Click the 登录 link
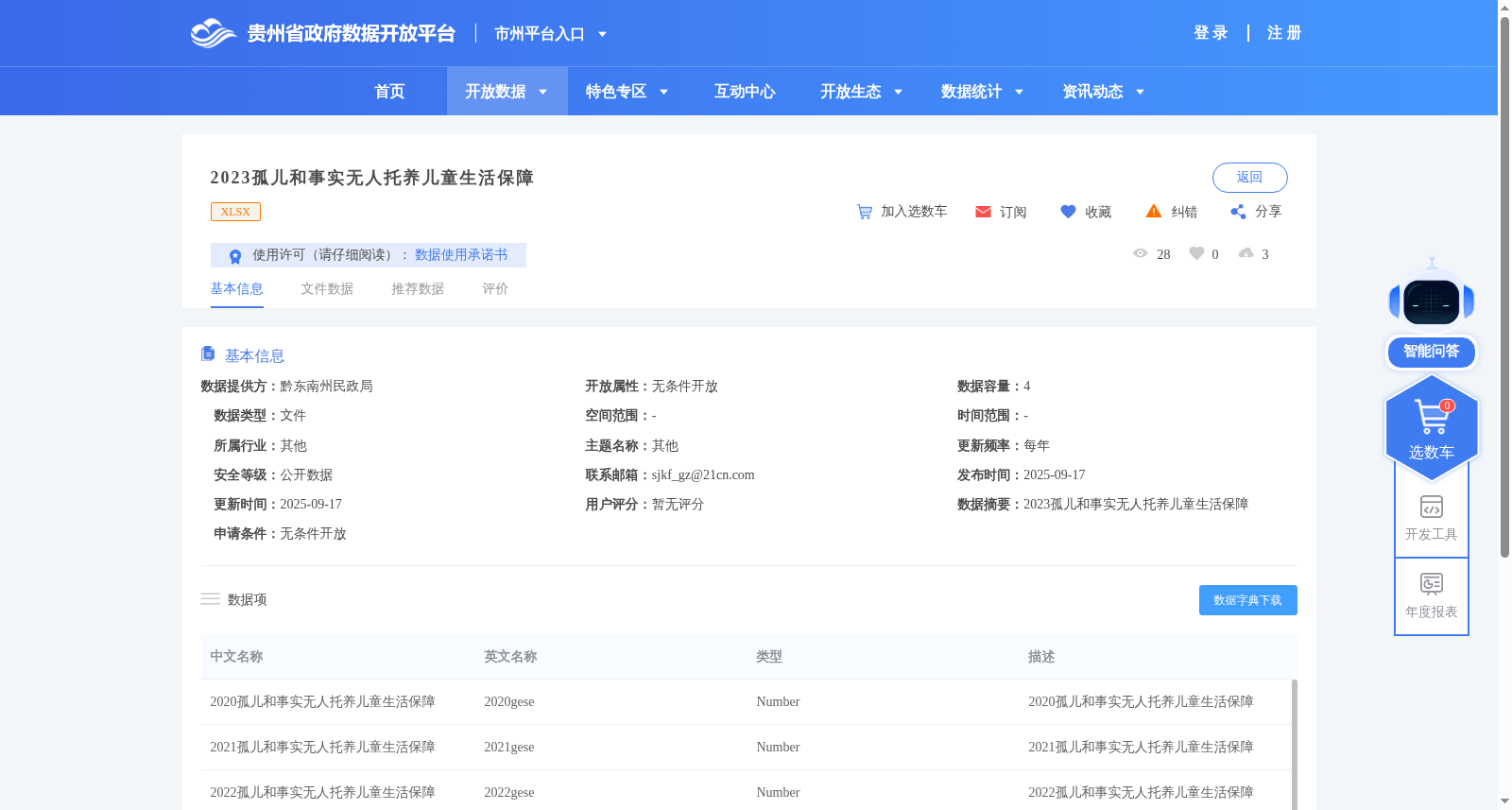Screen dimensions: 1512x810 pyautogui.click(x=1211, y=33)
